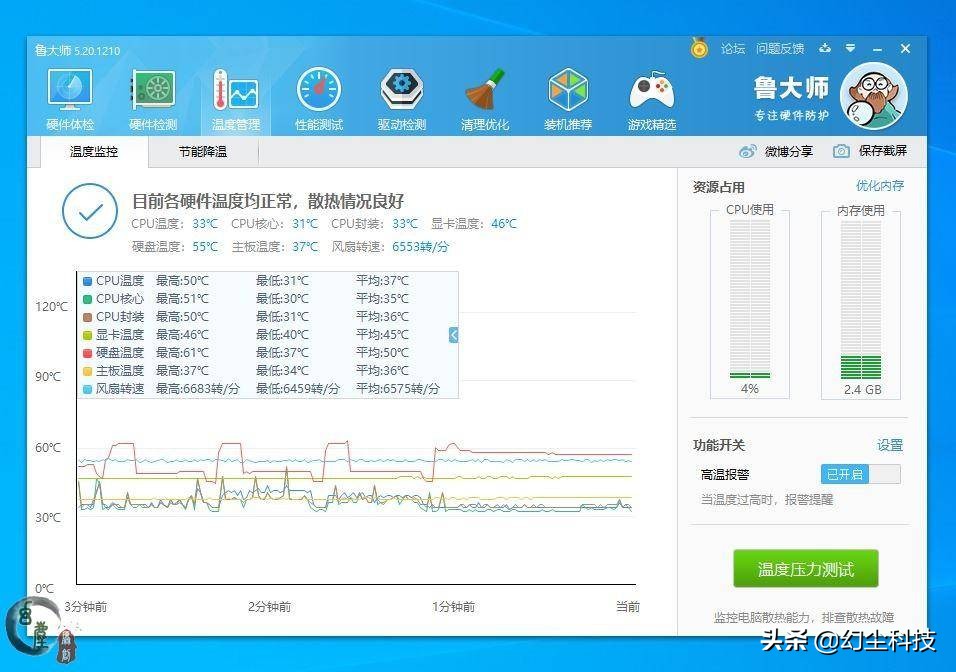The height and width of the screenshot is (672, 956).
Task: Start 清理优化 cleanup optimization
Action: (485, 97)
